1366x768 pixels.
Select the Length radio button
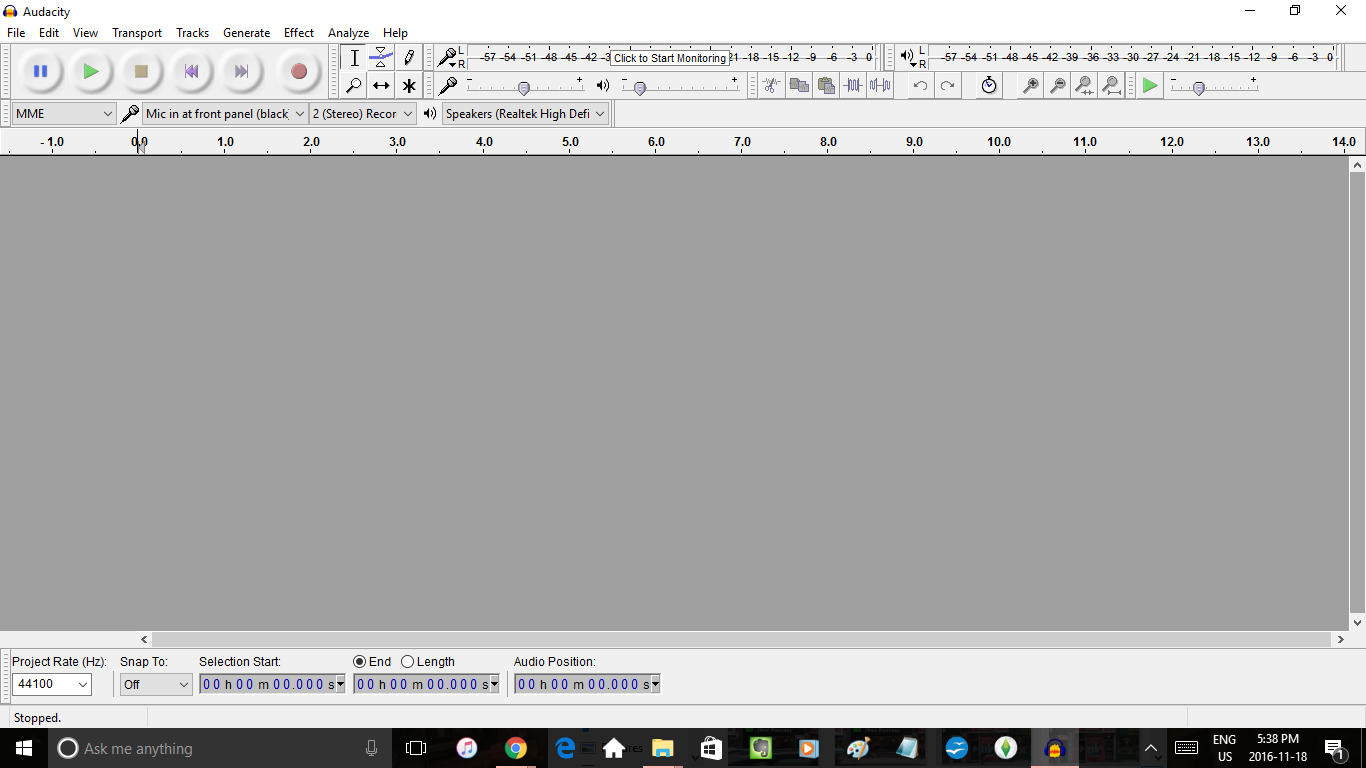coord(407,662)
